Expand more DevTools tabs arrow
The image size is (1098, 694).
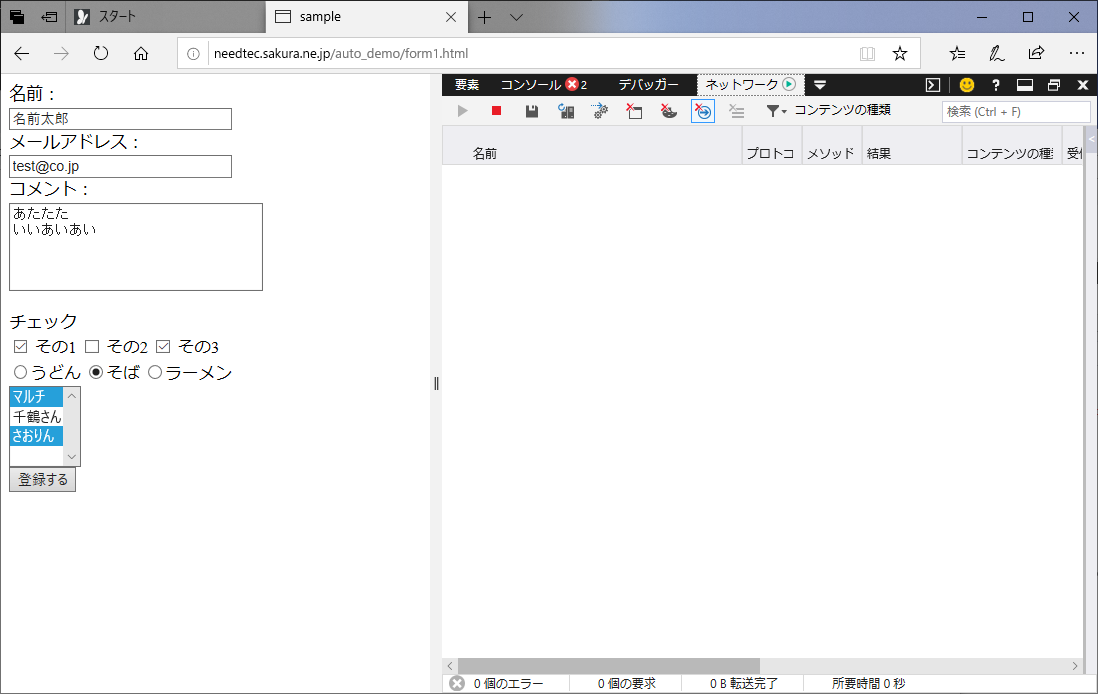(x=820, y=85)
